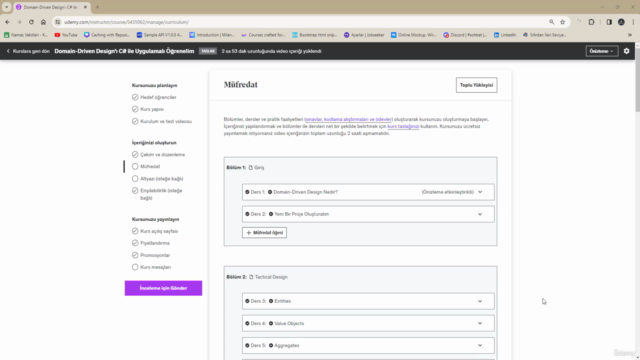Open a new browser tab with plus

tap(97, 7)
